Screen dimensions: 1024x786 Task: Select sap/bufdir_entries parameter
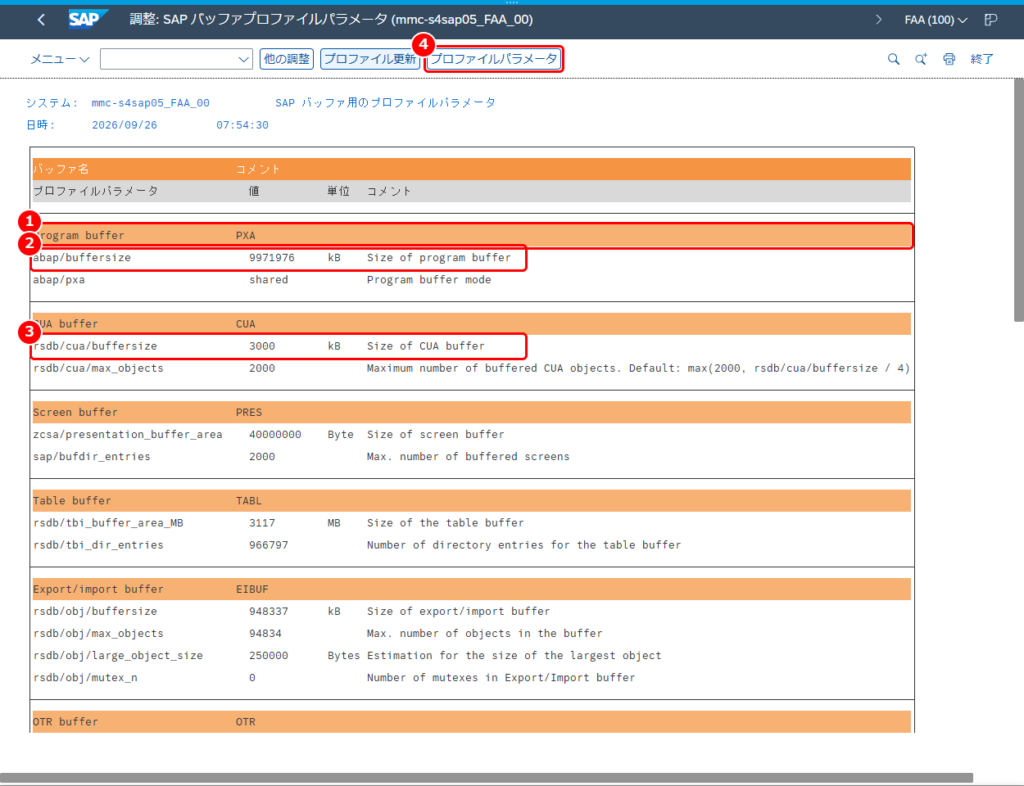pyautogui.click(x=91, y=456)
